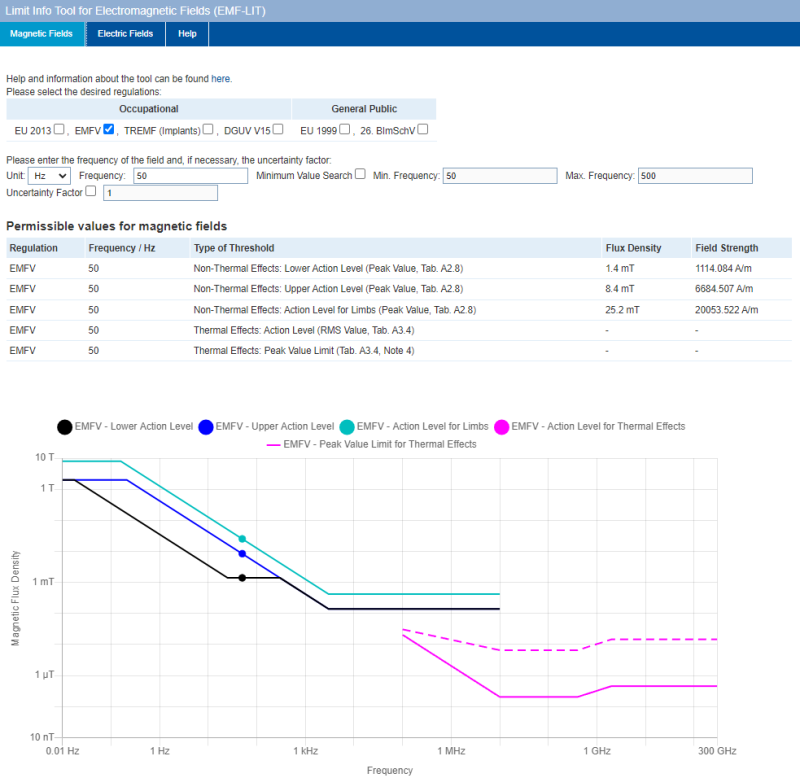This screenshot has width=800, height=778.
Task: Click the Min. Frequency input field
Action: 499,176
